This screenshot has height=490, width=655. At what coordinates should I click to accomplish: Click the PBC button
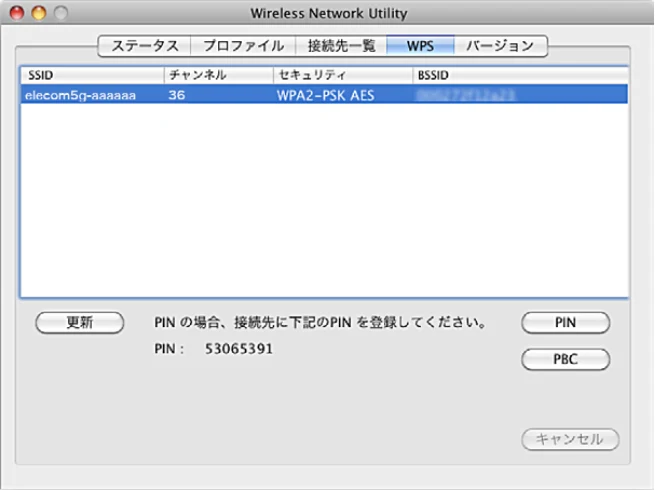coord(566,359)
